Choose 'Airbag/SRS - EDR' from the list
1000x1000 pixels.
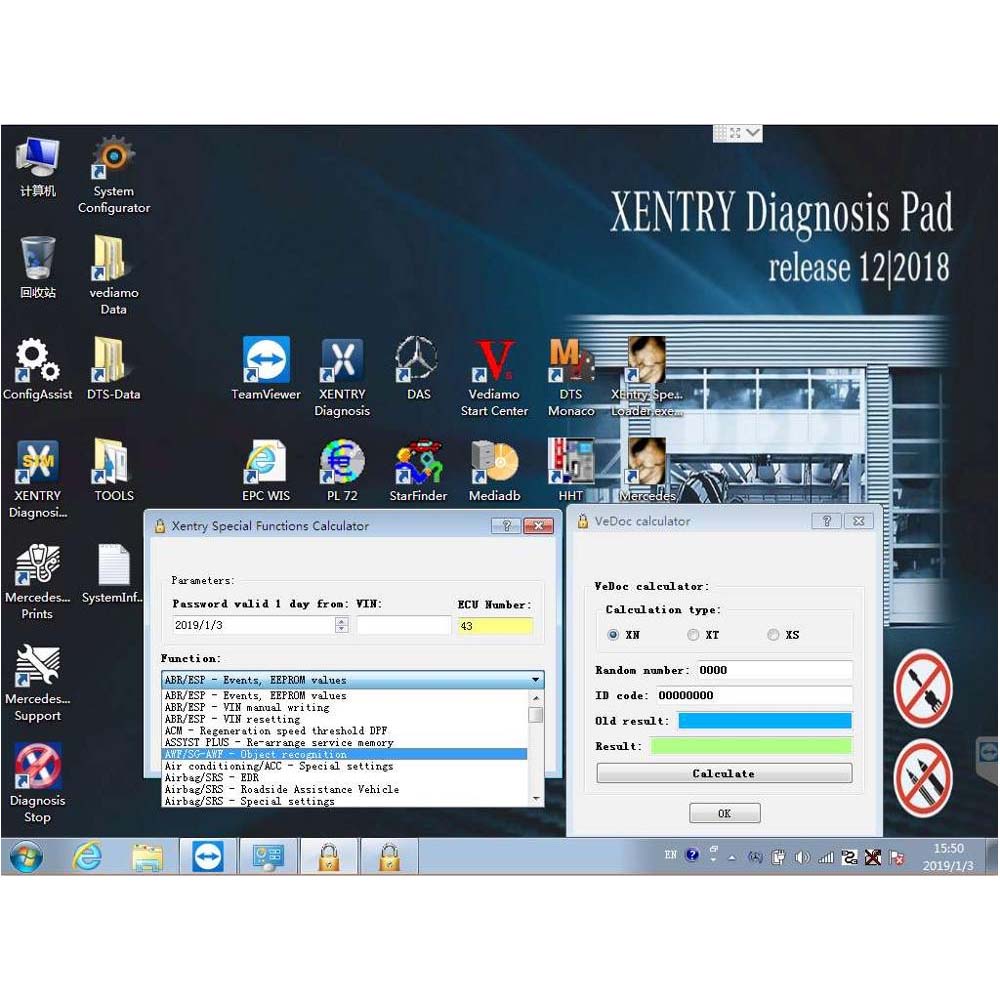coord(212,777)
